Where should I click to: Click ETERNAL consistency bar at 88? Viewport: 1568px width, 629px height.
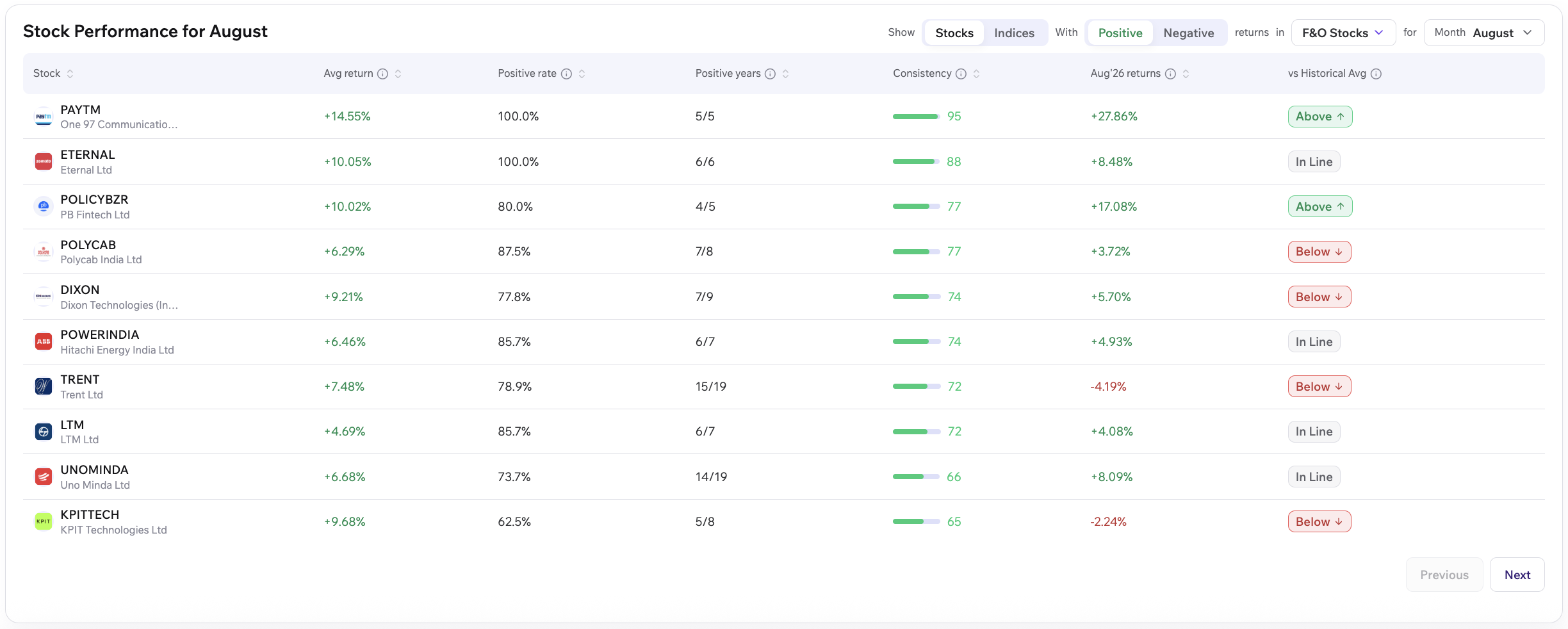pyautogui.click(x=917, y=161)
